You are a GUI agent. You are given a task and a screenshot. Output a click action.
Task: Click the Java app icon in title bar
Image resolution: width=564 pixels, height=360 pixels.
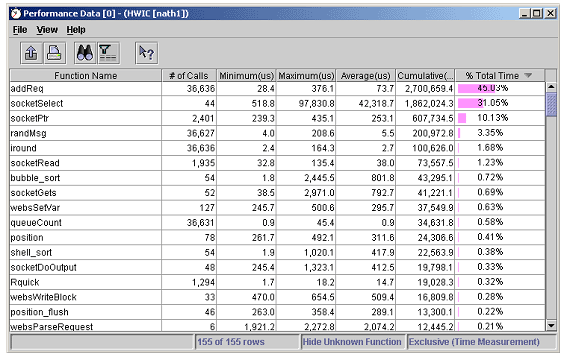pyautogui.click(x=16, y=14)
